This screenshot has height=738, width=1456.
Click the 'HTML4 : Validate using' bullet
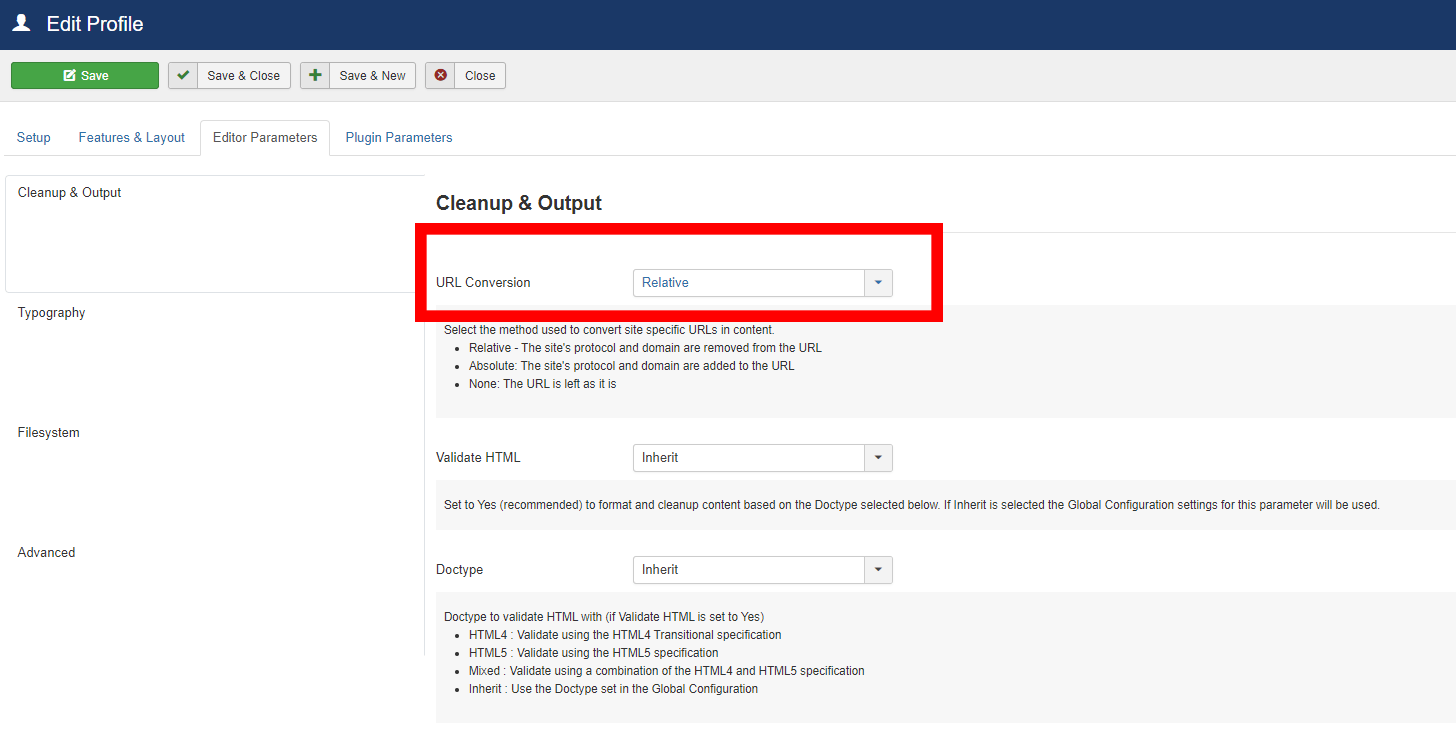point(625,635)
